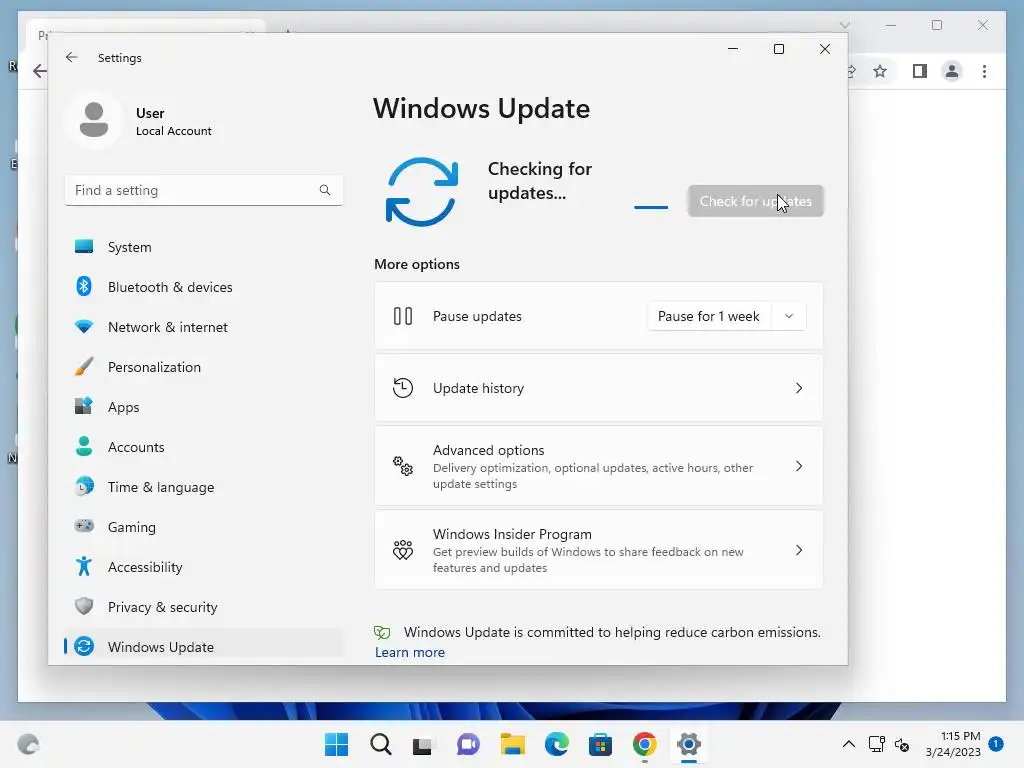
Task: Click the pause bars icon
Action: click(403, 316)
